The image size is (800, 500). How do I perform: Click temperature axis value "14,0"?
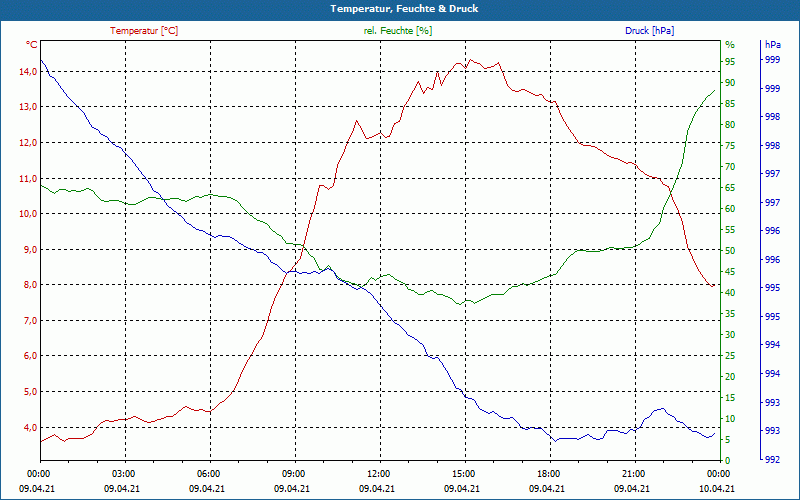(x=28, y=71)
